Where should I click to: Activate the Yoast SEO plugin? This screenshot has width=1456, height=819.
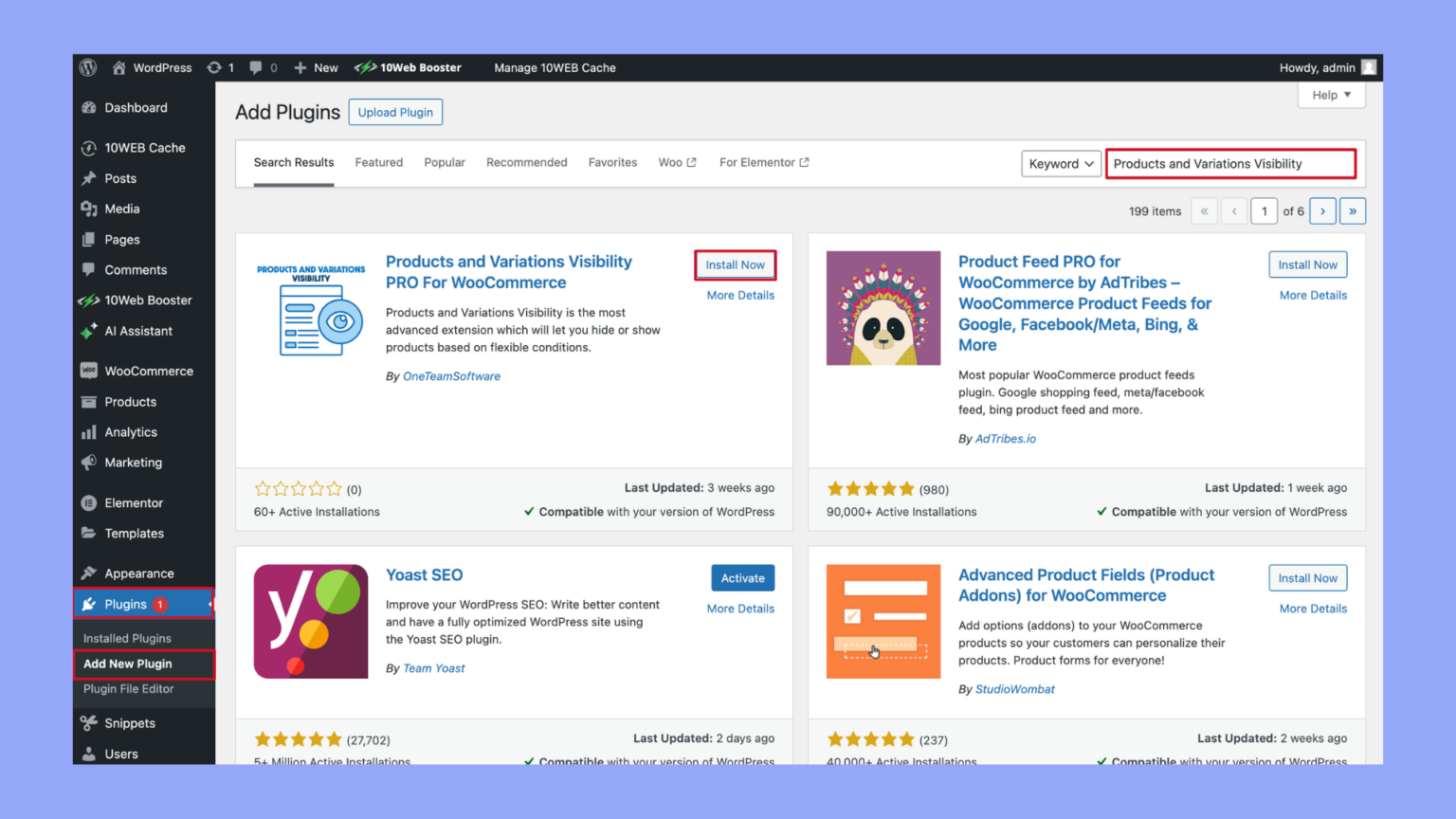[x=742, y=577]
